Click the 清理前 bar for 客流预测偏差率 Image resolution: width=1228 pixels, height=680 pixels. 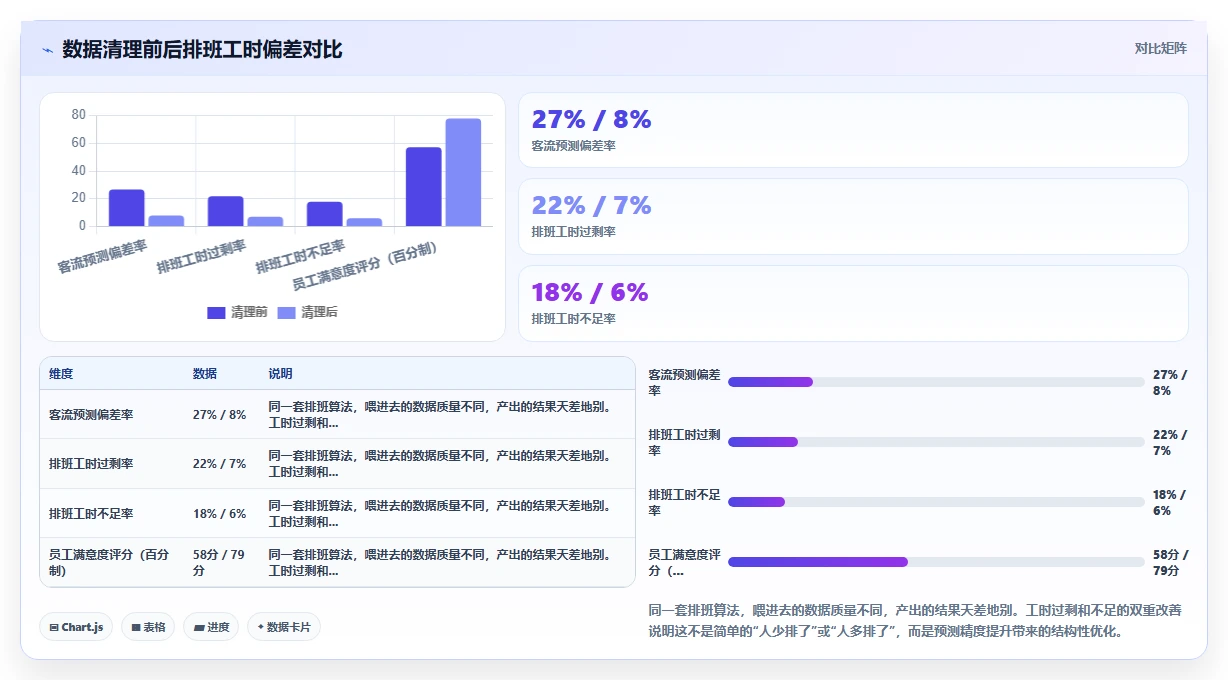click(127, 208)
